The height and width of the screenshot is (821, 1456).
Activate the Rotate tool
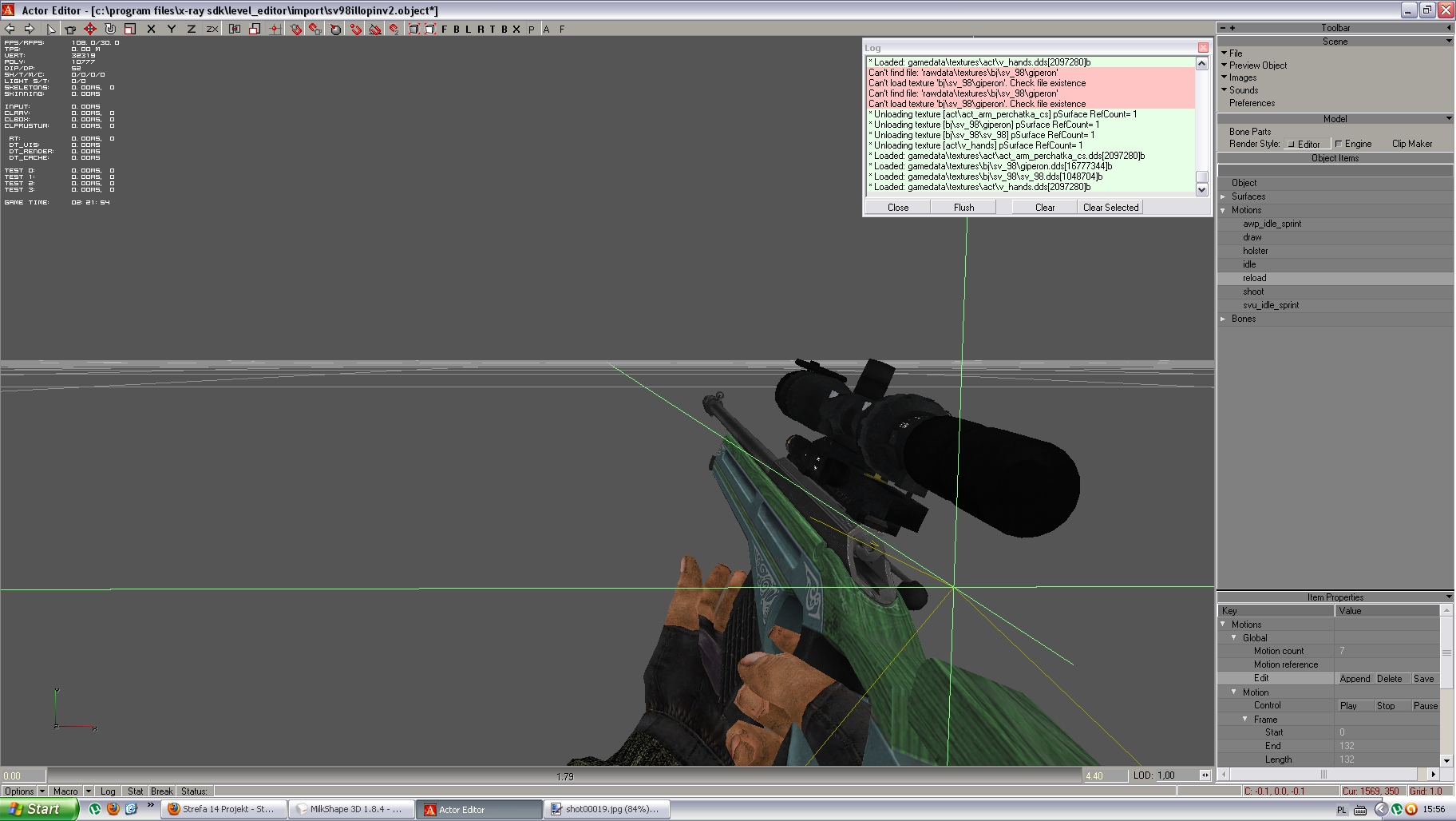110,29
